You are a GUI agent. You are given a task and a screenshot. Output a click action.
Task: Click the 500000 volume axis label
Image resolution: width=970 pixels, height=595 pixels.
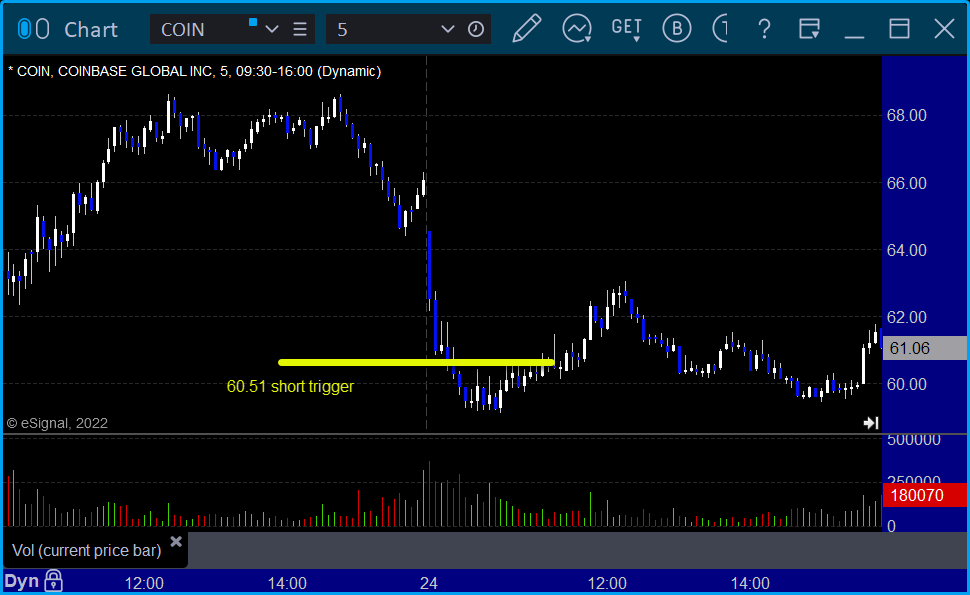(x=914, y=440)
